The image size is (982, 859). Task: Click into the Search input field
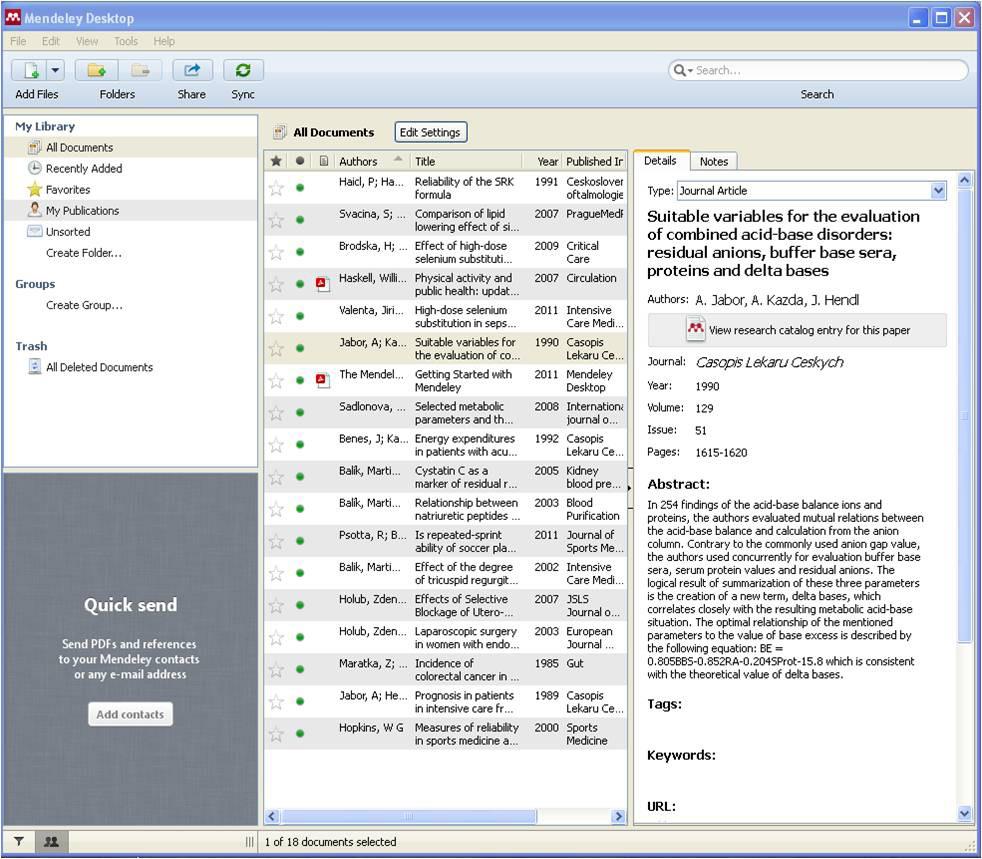(830, 70)
